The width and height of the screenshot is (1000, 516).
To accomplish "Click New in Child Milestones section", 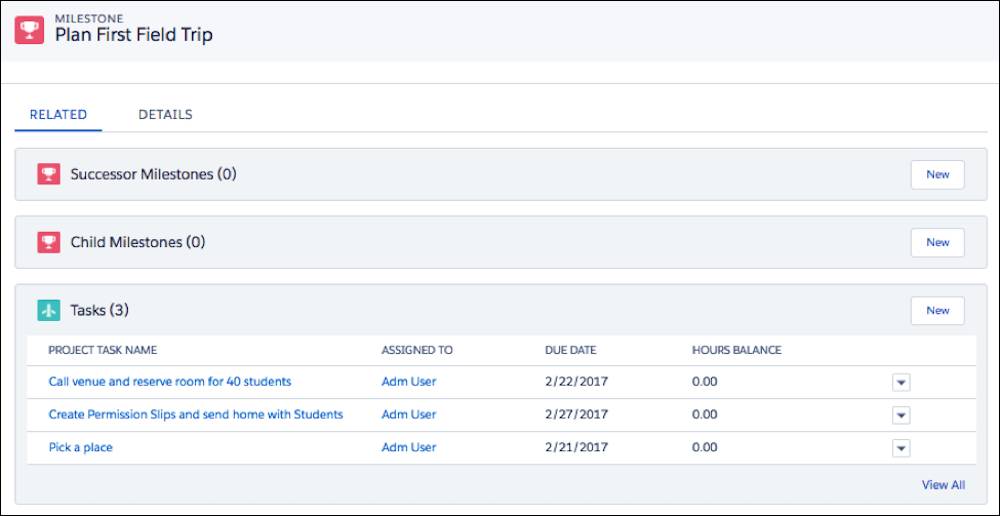I will (938, 242).
